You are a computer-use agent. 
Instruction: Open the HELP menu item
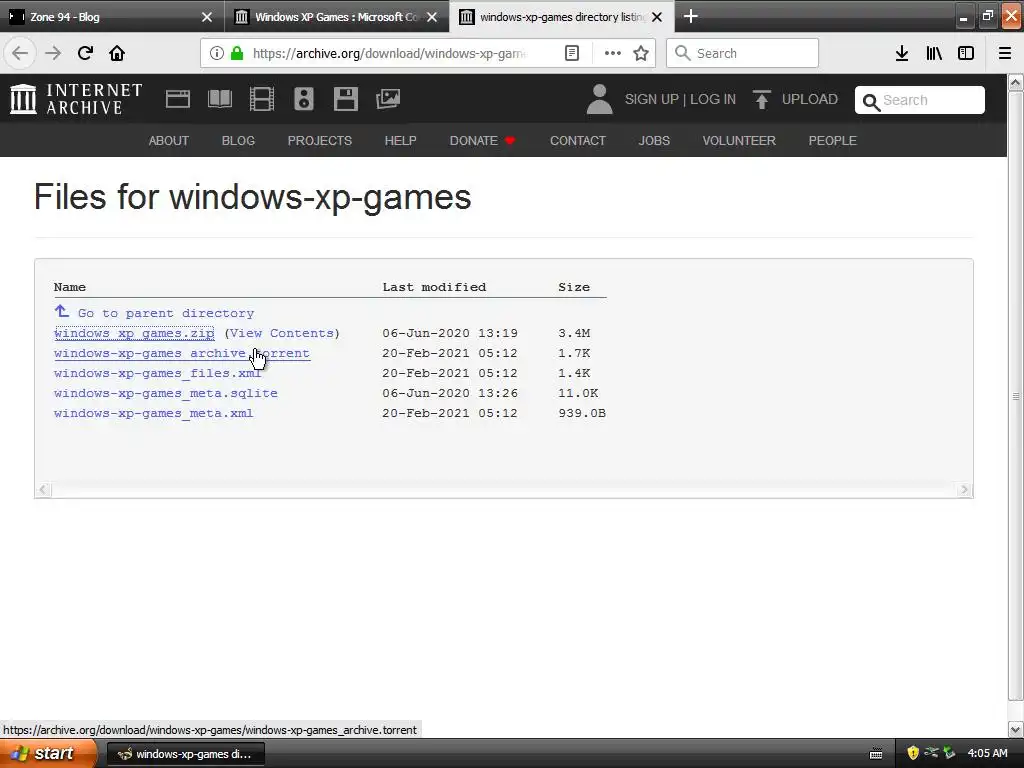point(400,140)
